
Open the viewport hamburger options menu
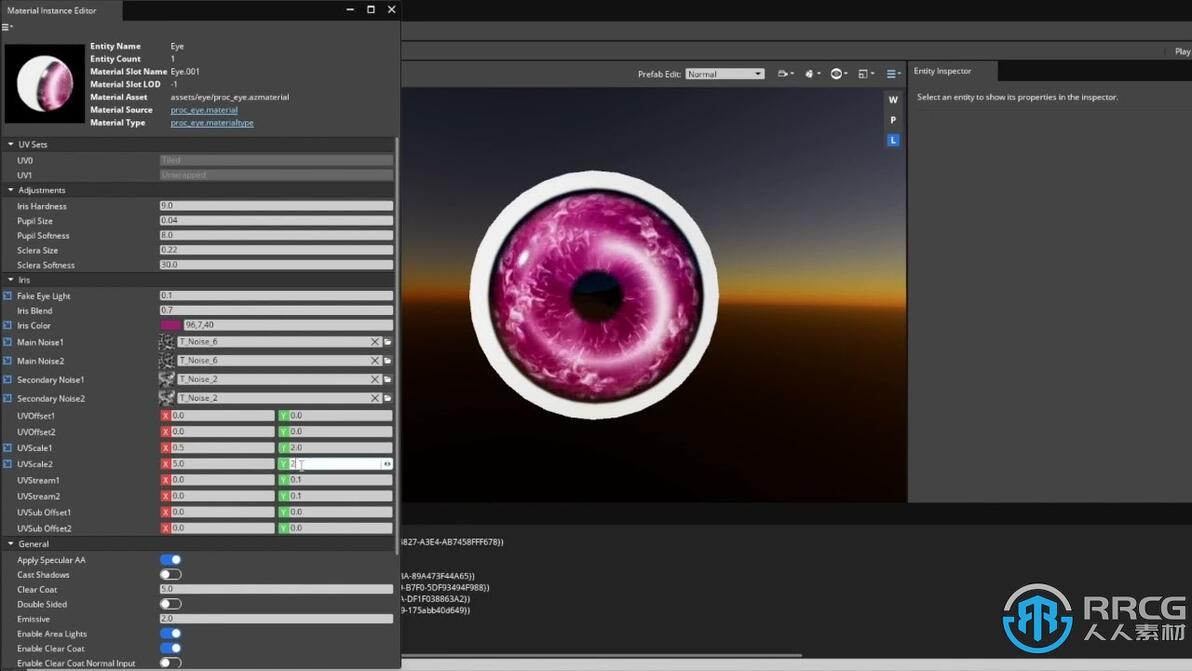(893, 74)
